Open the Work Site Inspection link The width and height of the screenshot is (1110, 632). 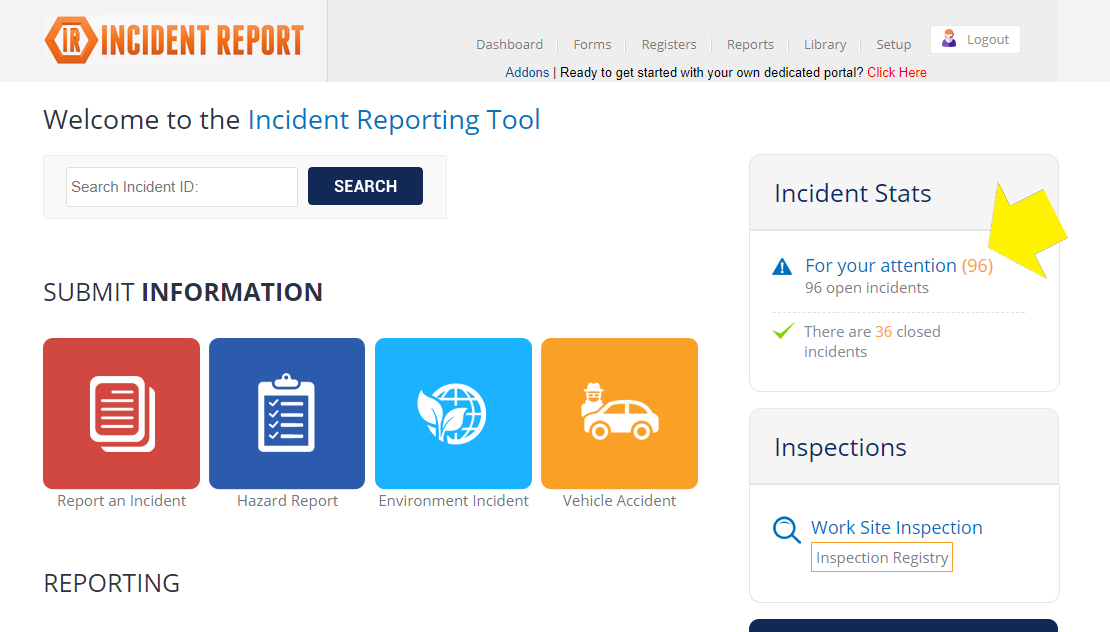coord(896,527)
